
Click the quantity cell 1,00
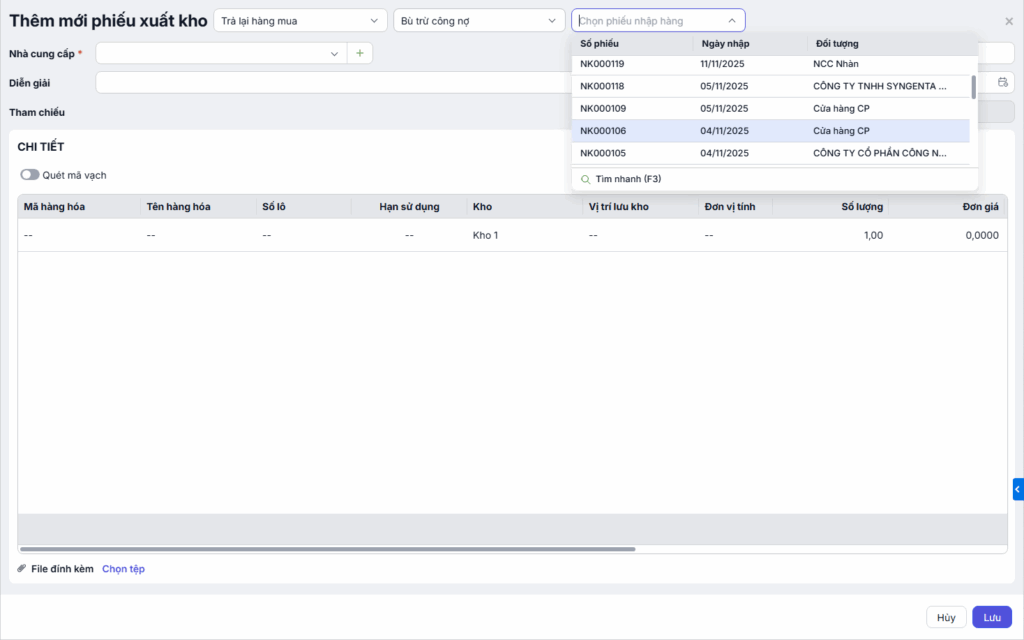831,235
